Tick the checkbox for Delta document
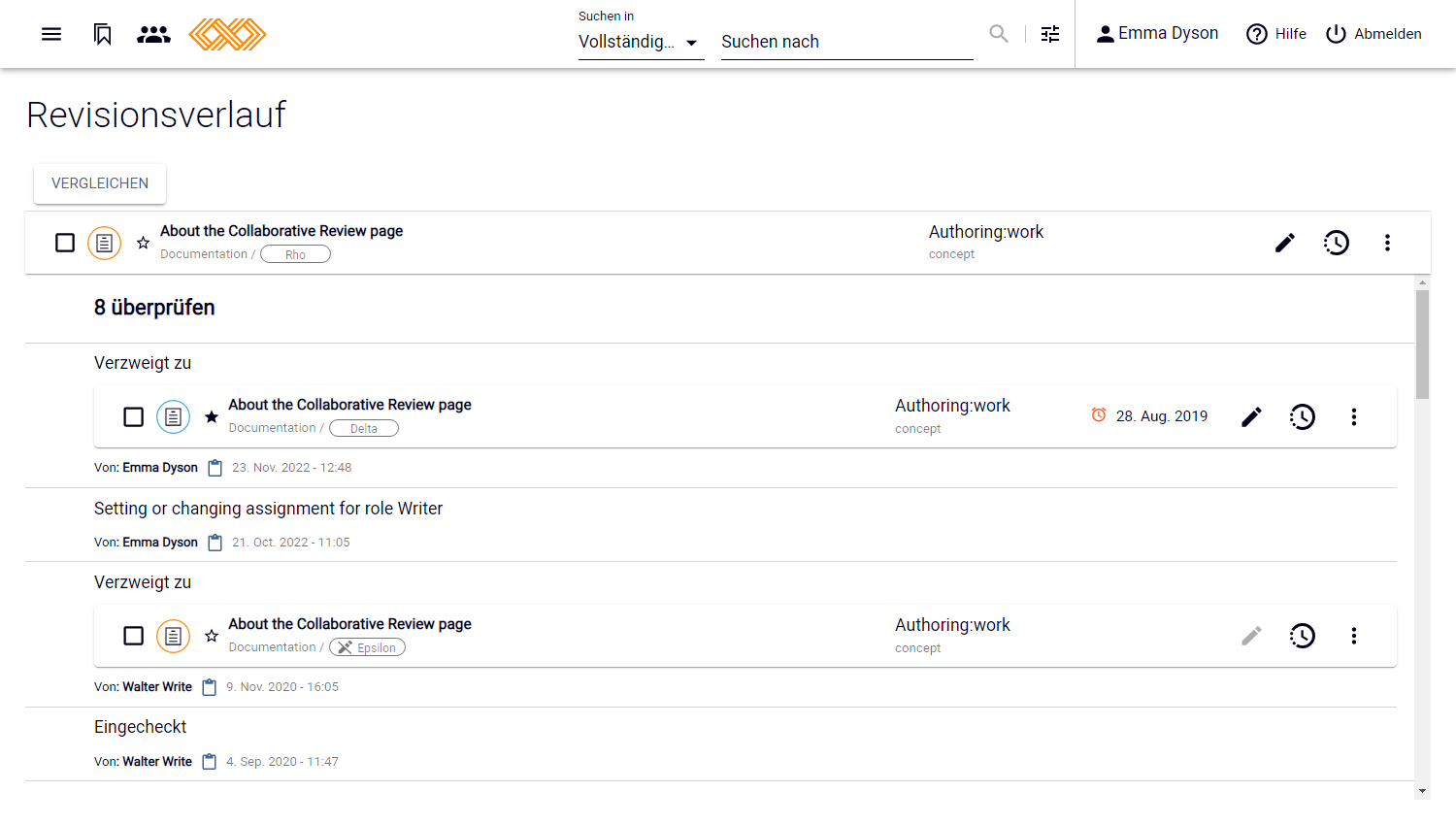1456x825 pixels. pyautogui.click(x=134, y=416)
